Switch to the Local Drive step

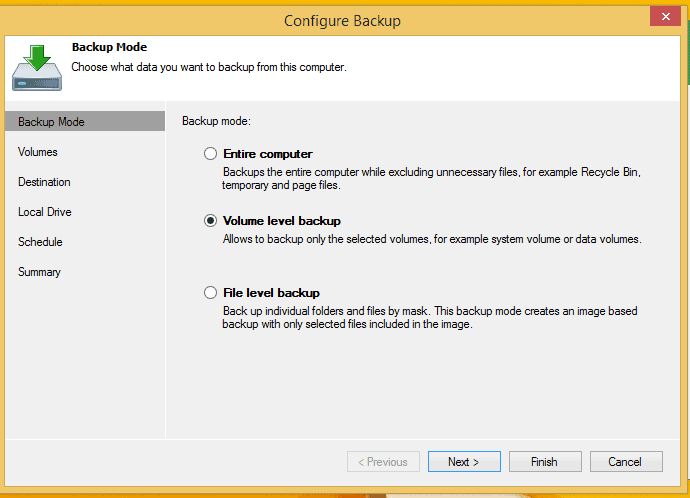(44, 212)
